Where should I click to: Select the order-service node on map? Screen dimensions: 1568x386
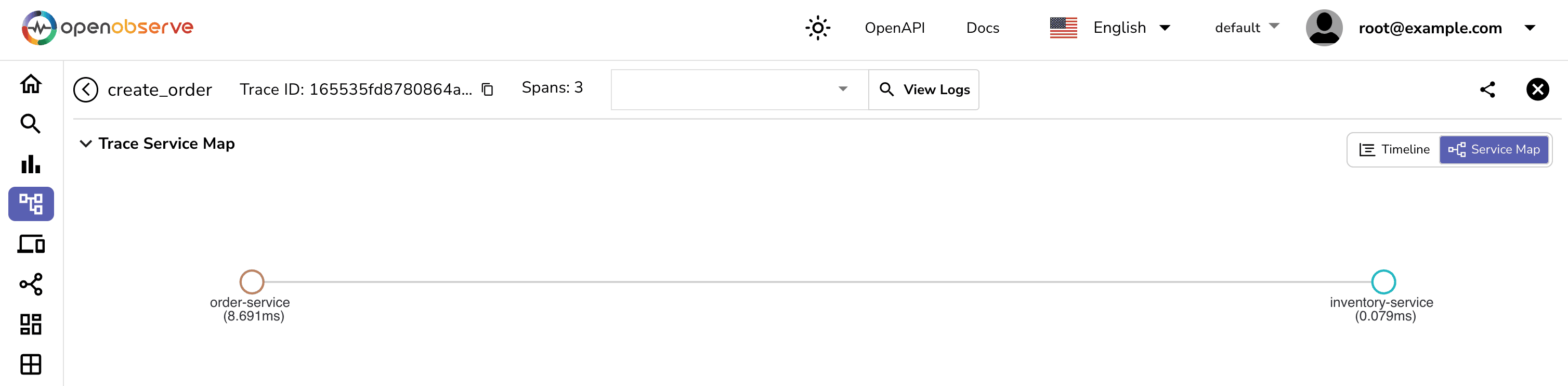click(252, 282)
